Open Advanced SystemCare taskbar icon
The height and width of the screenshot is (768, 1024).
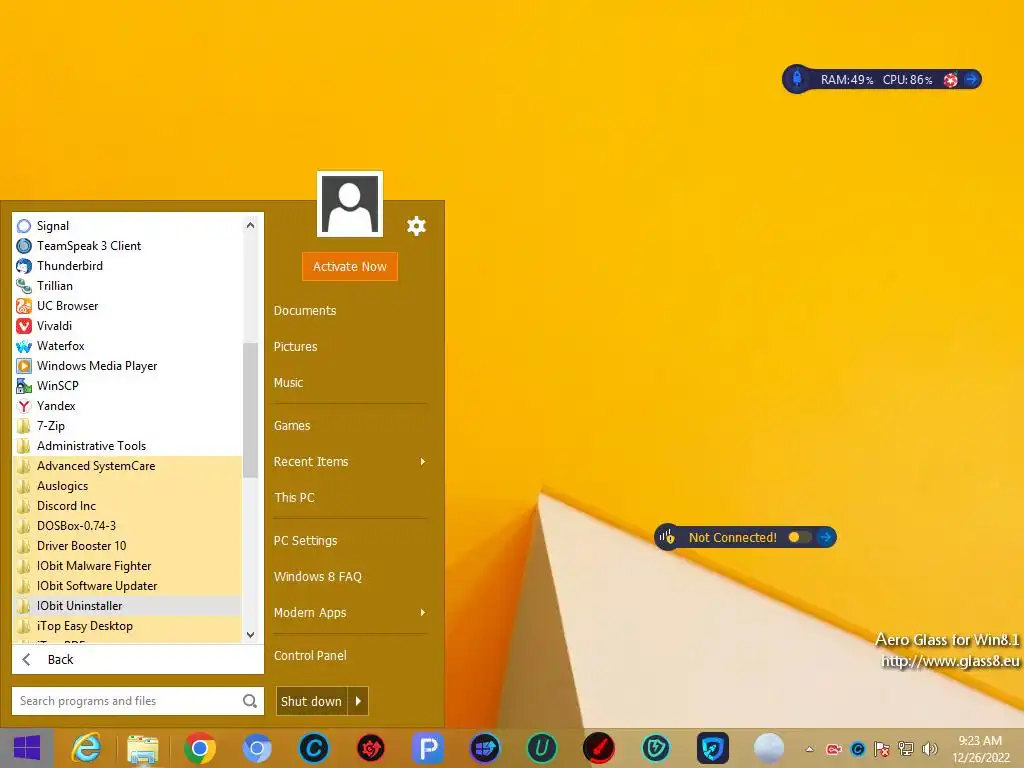point(313,748)
